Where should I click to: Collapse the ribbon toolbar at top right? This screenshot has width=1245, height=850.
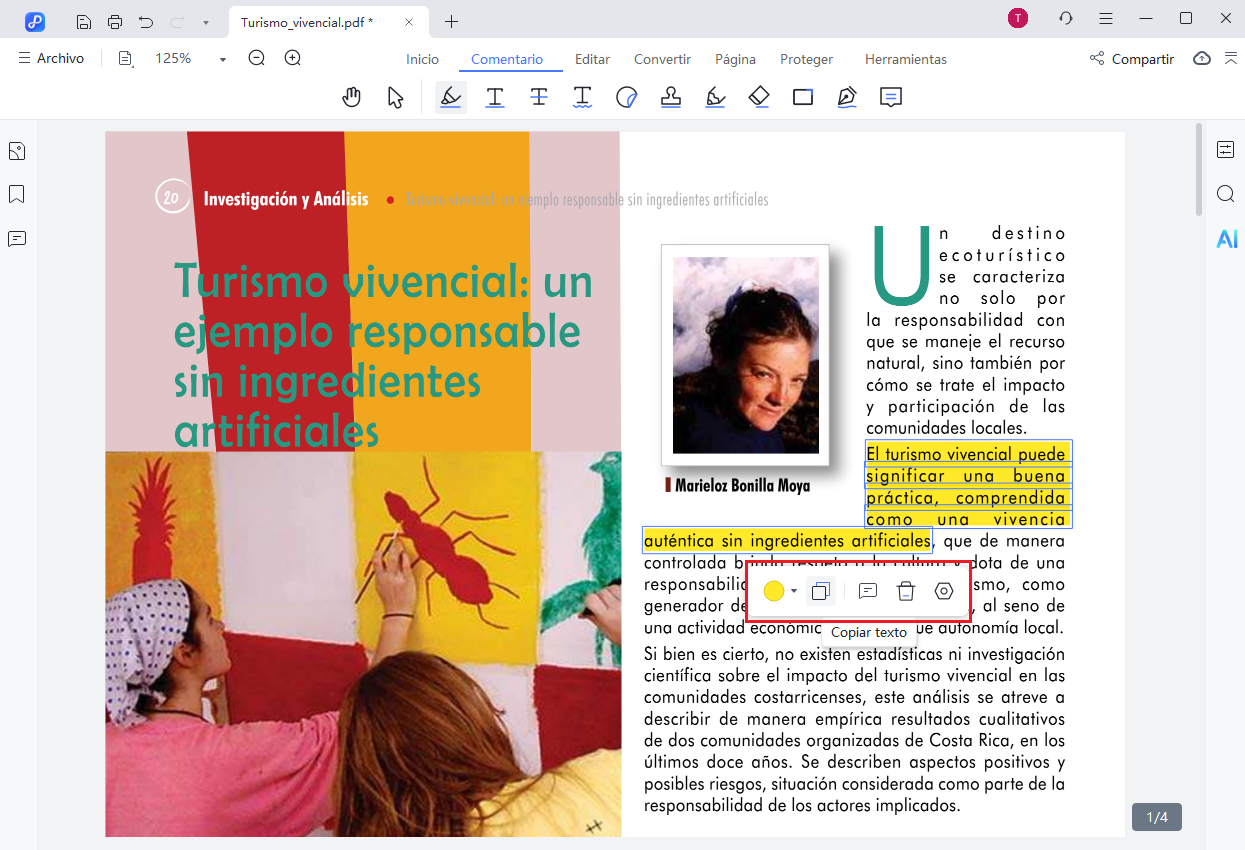click(1231, 59)
